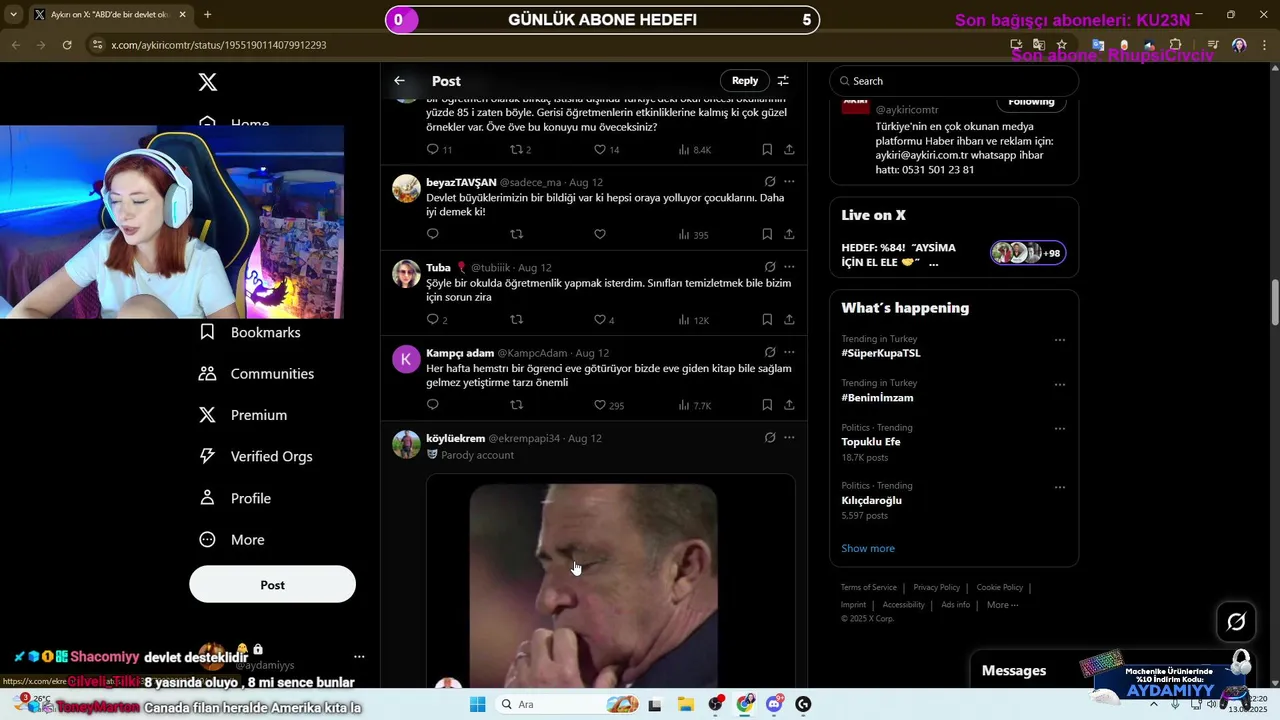Open Cookie Policy footer link
1280x720 pixels.
pos(999,588)
